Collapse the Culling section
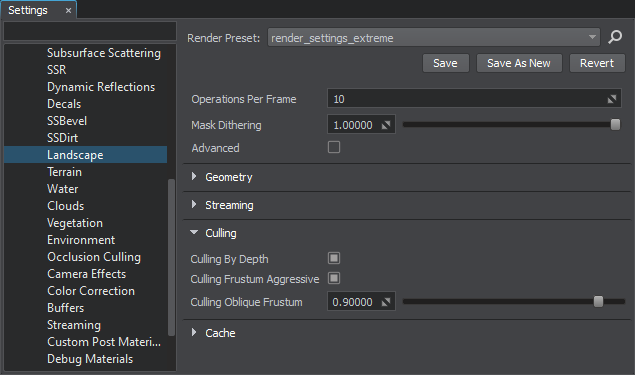The height and width of the screenshot is (375, 635). (x=194, y=232)
